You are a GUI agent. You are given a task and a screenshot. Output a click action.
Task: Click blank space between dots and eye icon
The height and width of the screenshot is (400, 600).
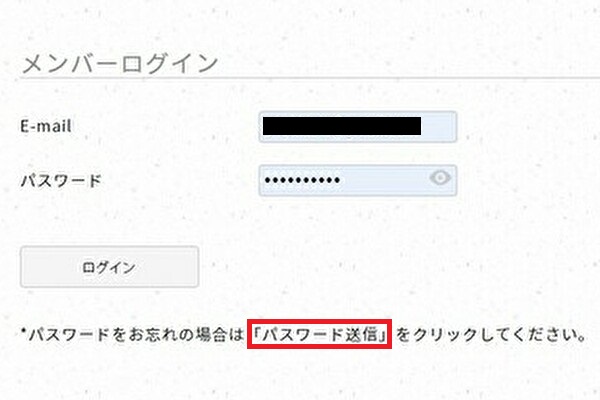coord(384,180)
